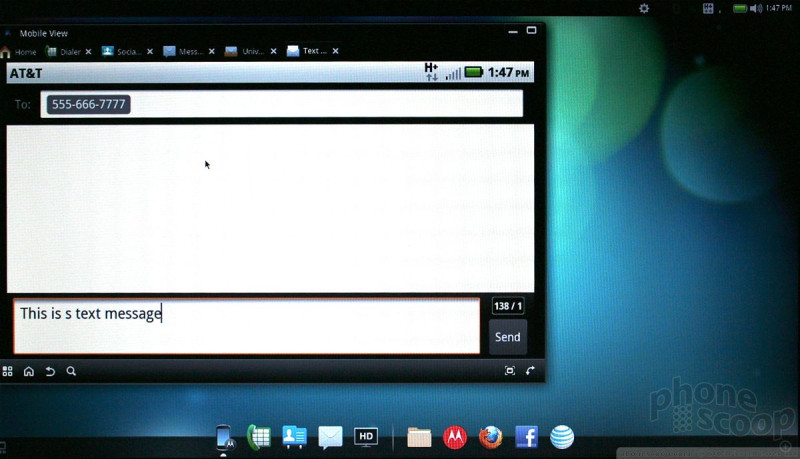Send the text message
800x459 pixels.
[508, 337]
